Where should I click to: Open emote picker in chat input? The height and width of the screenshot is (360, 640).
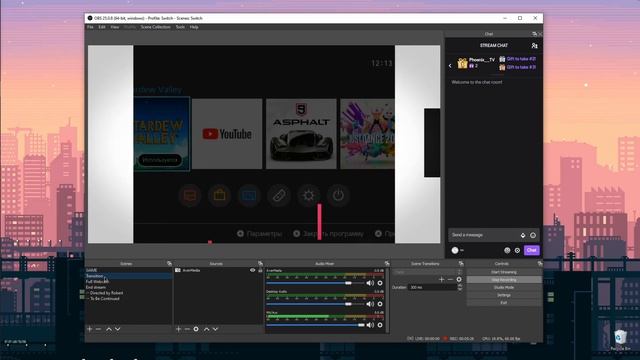(x=533, y=235)
